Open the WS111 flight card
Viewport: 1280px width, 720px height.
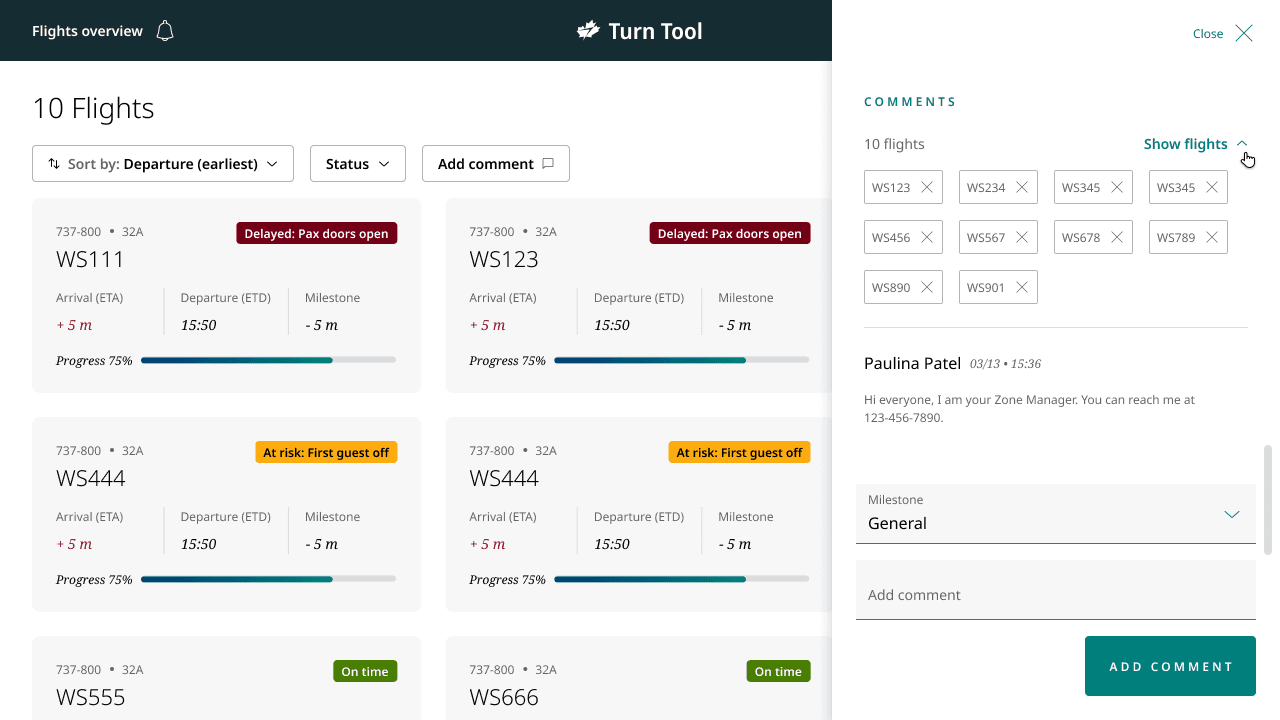[227, 296]
